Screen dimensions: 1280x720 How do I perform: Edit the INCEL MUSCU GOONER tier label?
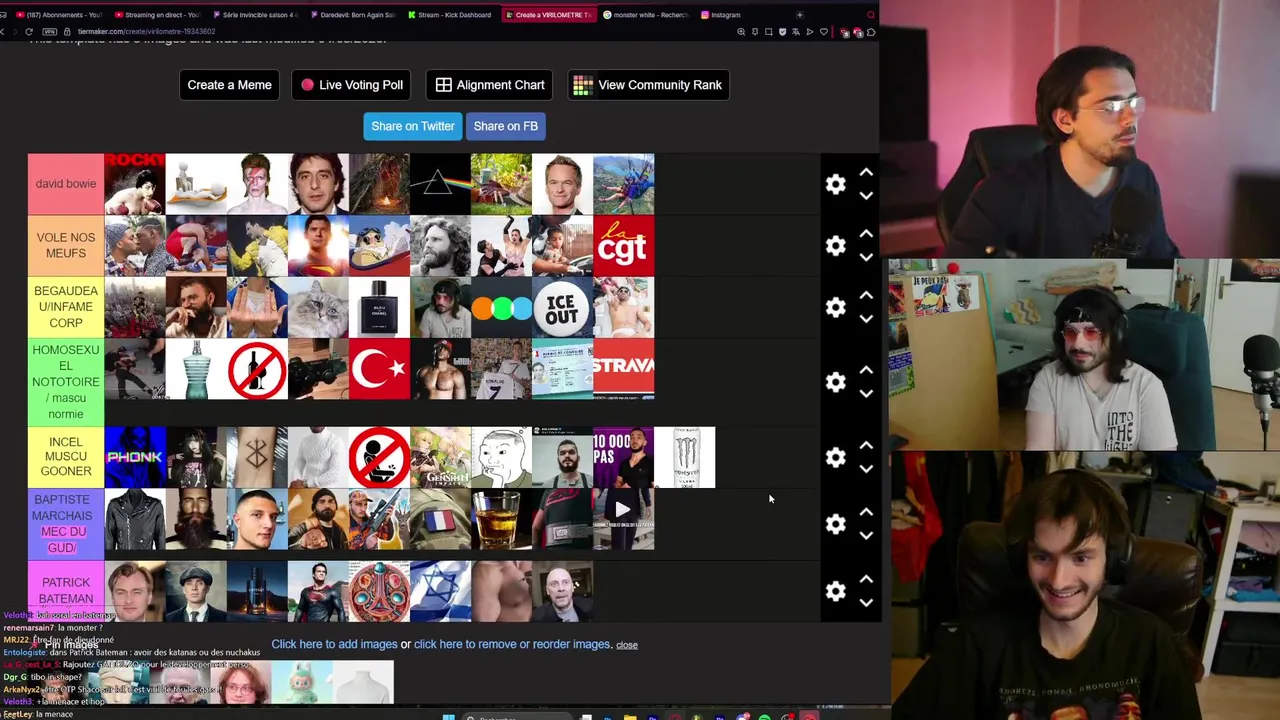tap(66, 457)
